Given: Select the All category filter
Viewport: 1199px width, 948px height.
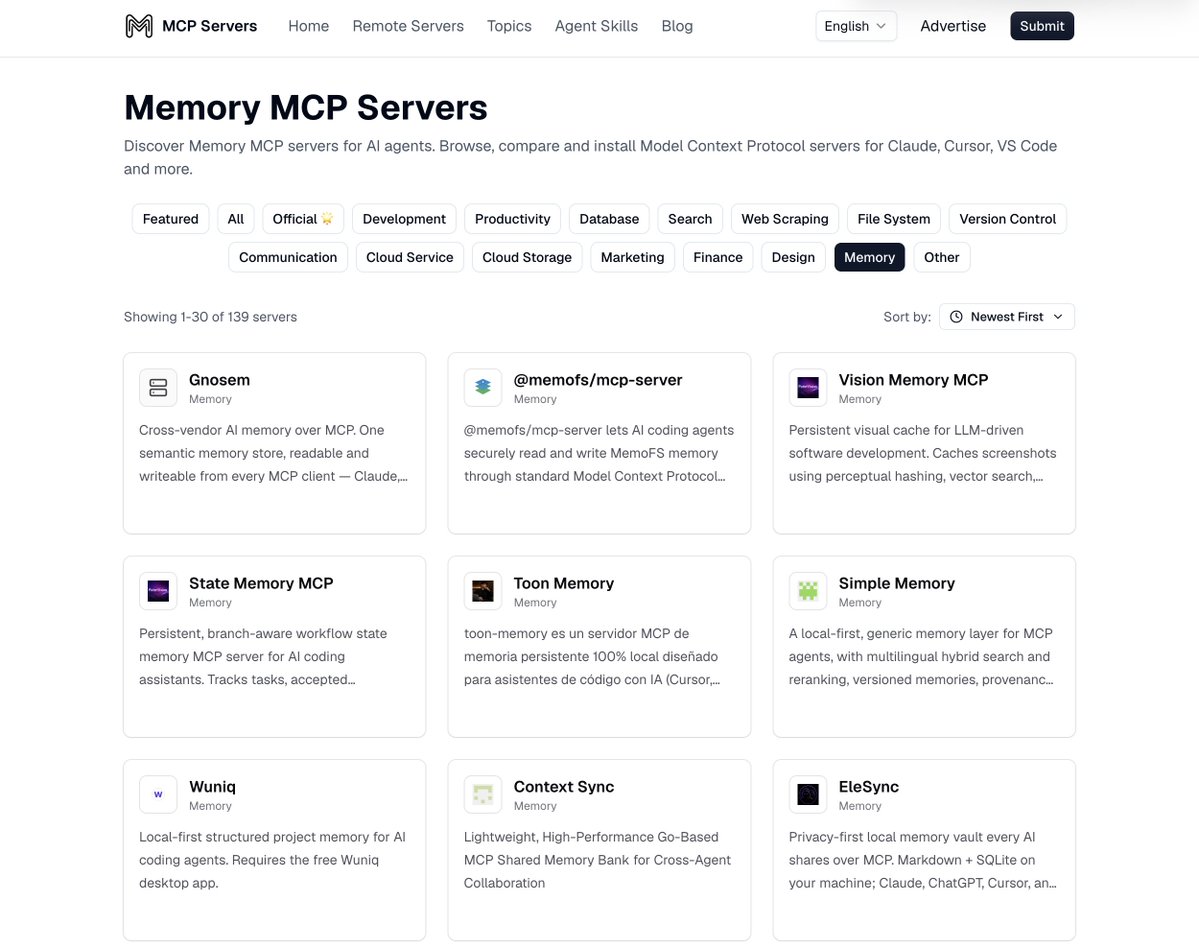Looking at the screenshot, I should (x=236, y=219).
